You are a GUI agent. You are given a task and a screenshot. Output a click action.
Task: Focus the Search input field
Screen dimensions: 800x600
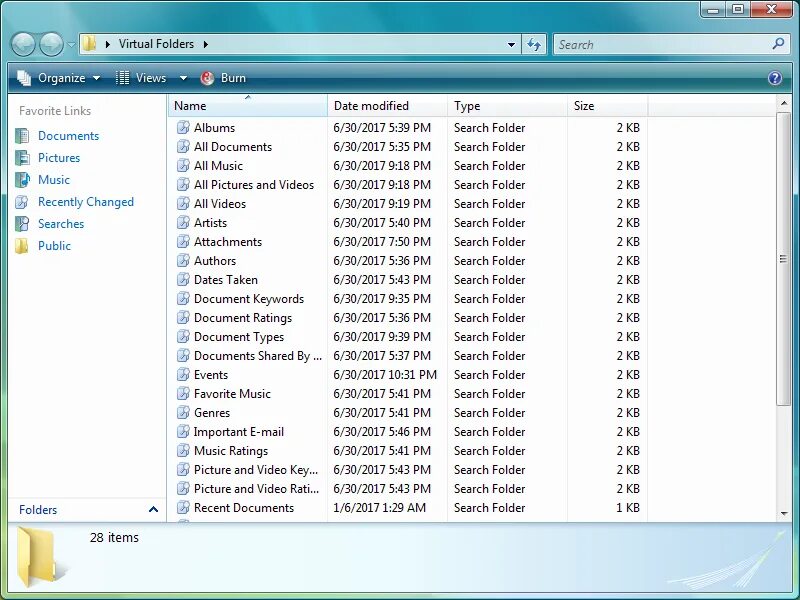(662, 44)
